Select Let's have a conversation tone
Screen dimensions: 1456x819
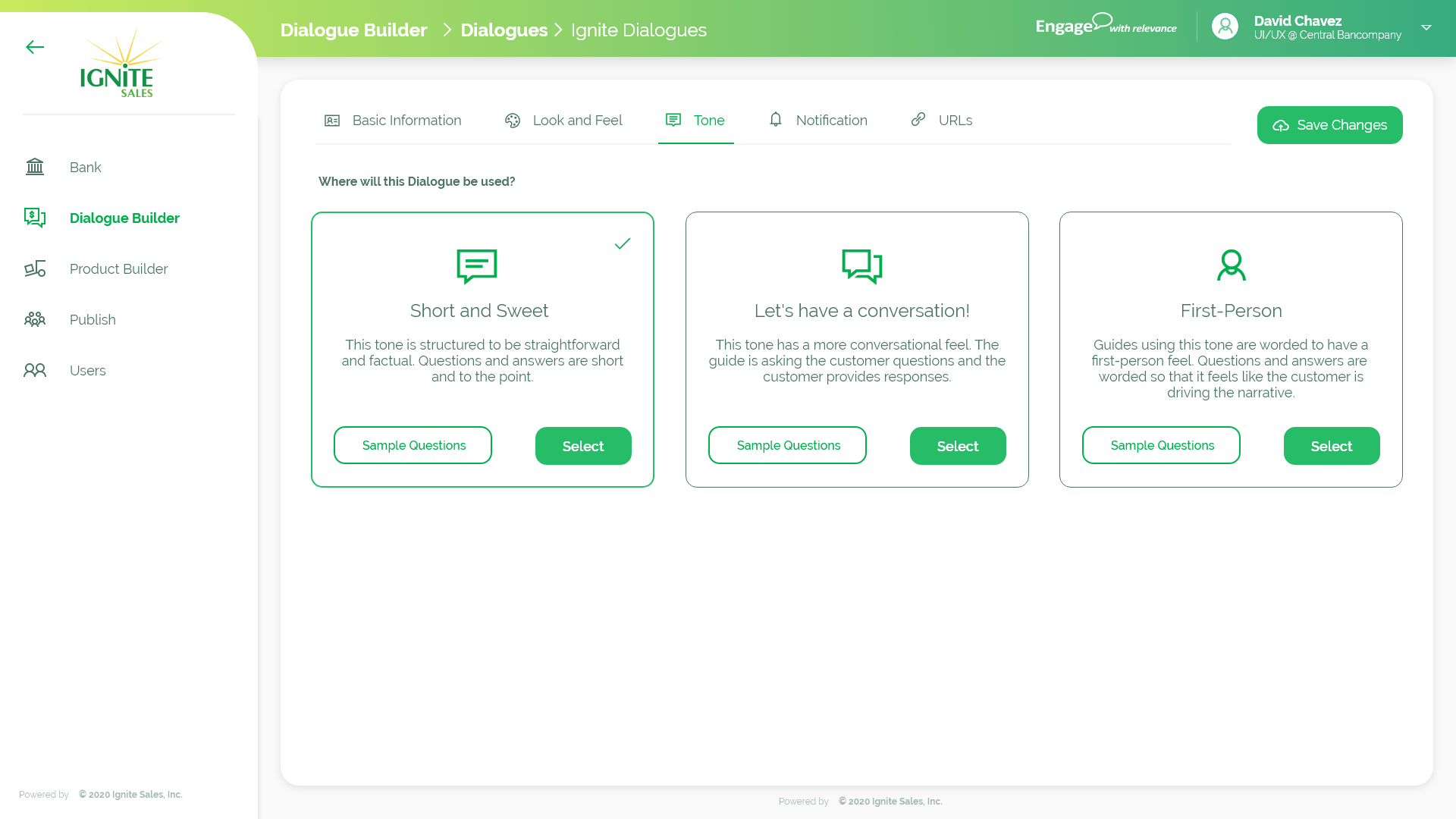[x=957, y=446]
